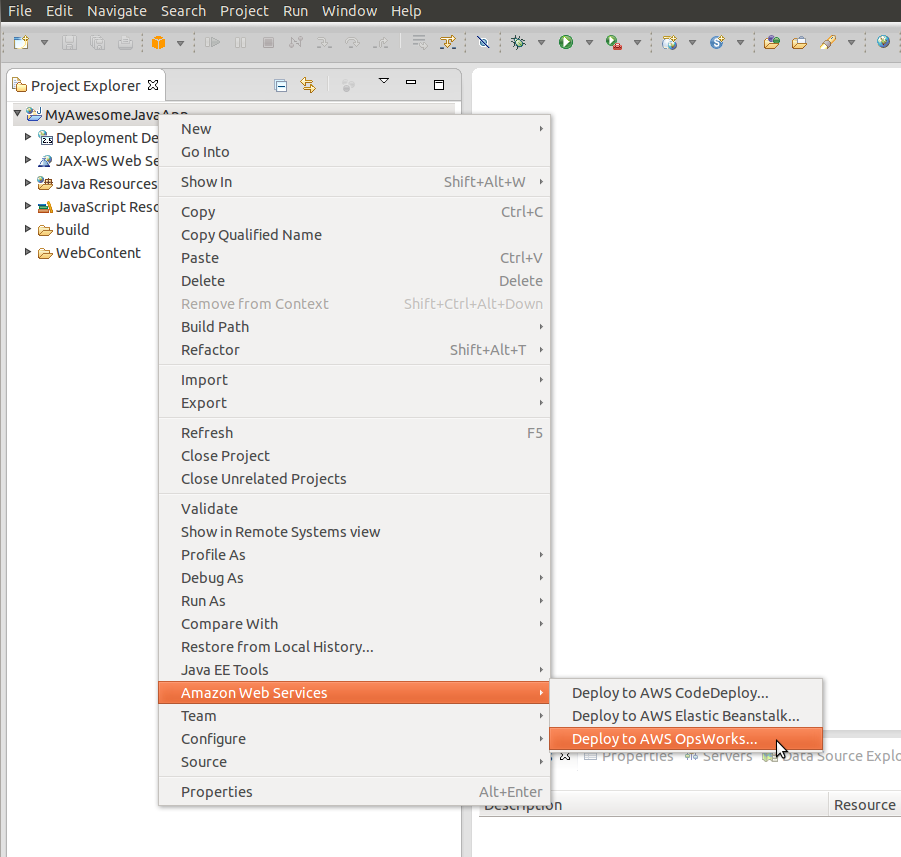
Task: Click the Skip All Breakpoints icon
Action: (483, 43)
